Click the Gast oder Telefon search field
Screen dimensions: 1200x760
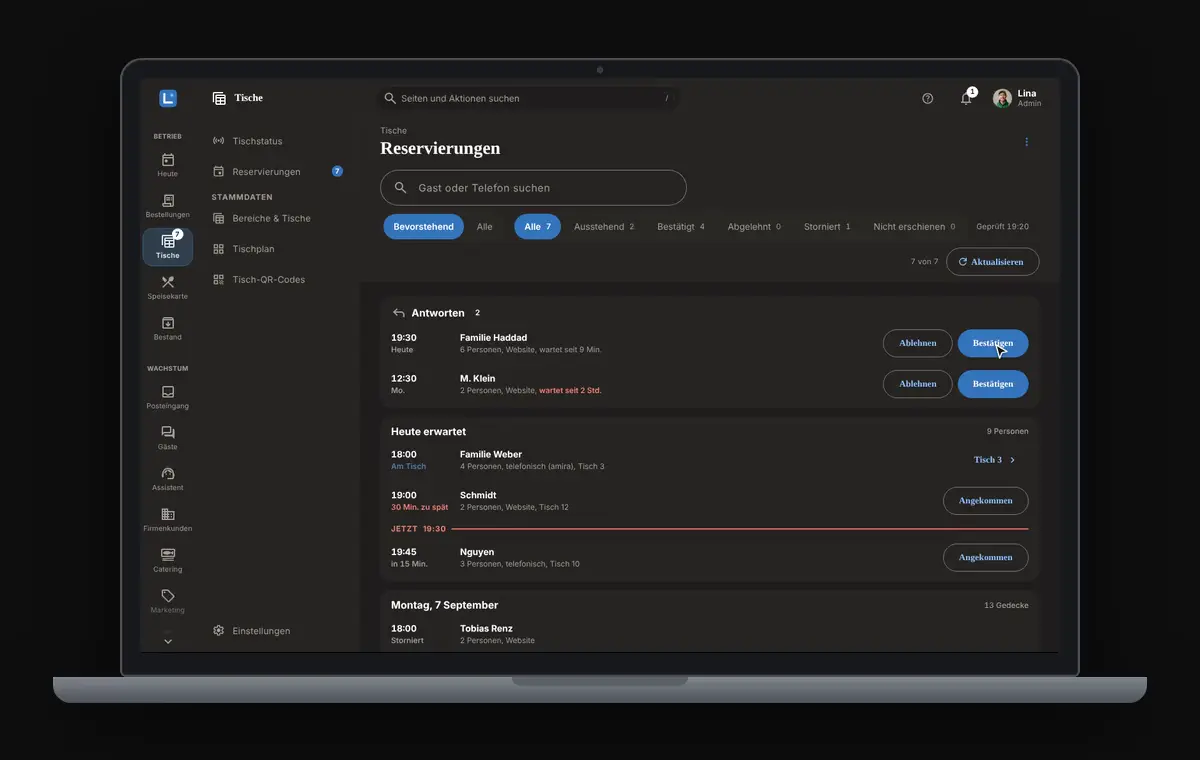533,188
